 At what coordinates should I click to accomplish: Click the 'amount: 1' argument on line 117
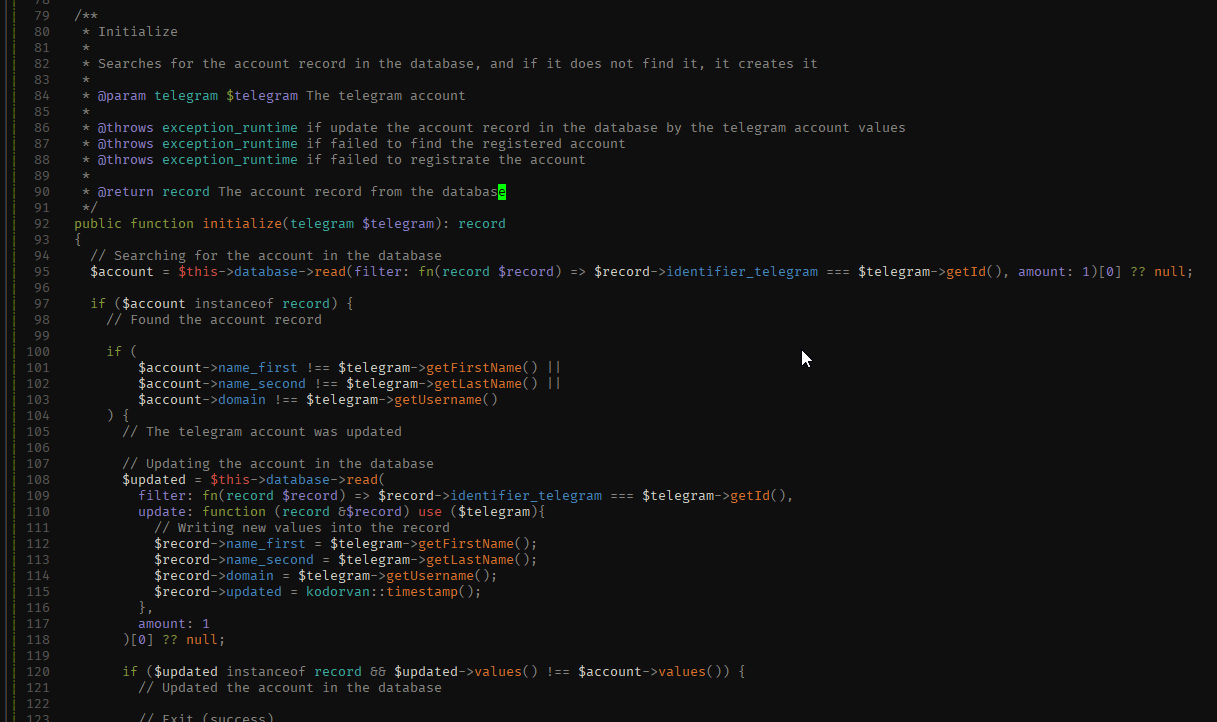pos(173,624)
